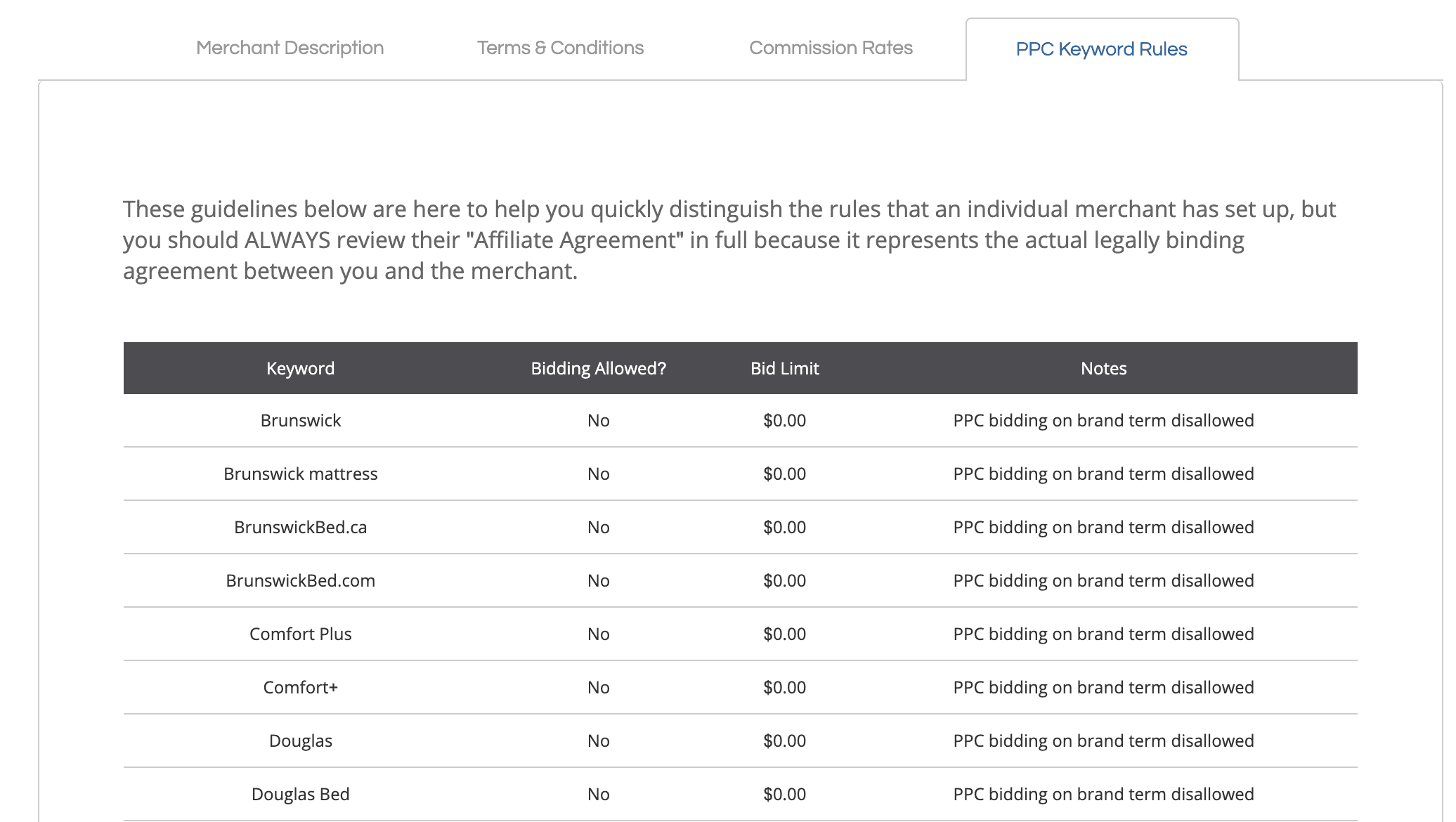Select the Comfort+ keyword cell

(300, 687)
